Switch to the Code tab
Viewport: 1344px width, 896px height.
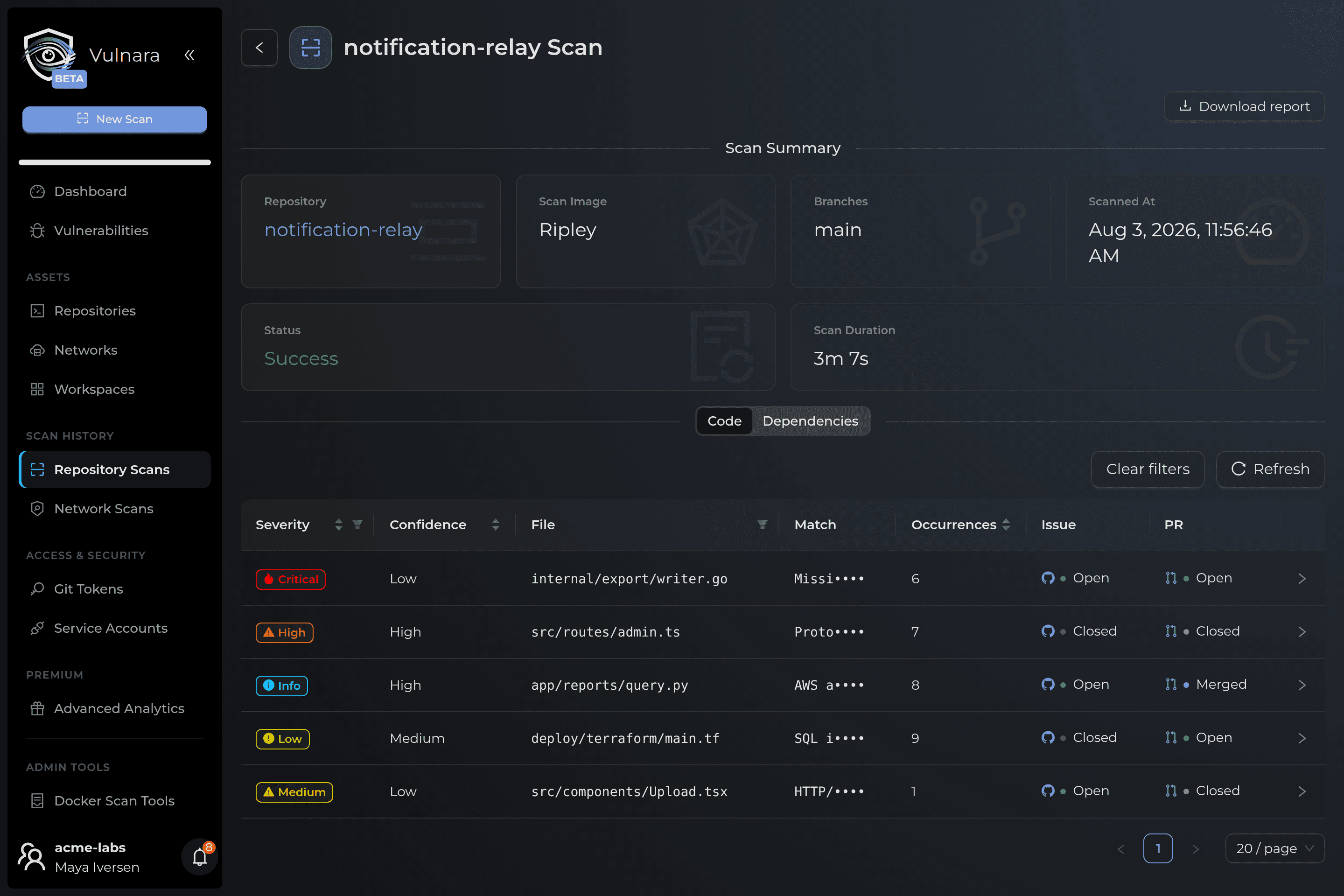(x=724, y=421)
